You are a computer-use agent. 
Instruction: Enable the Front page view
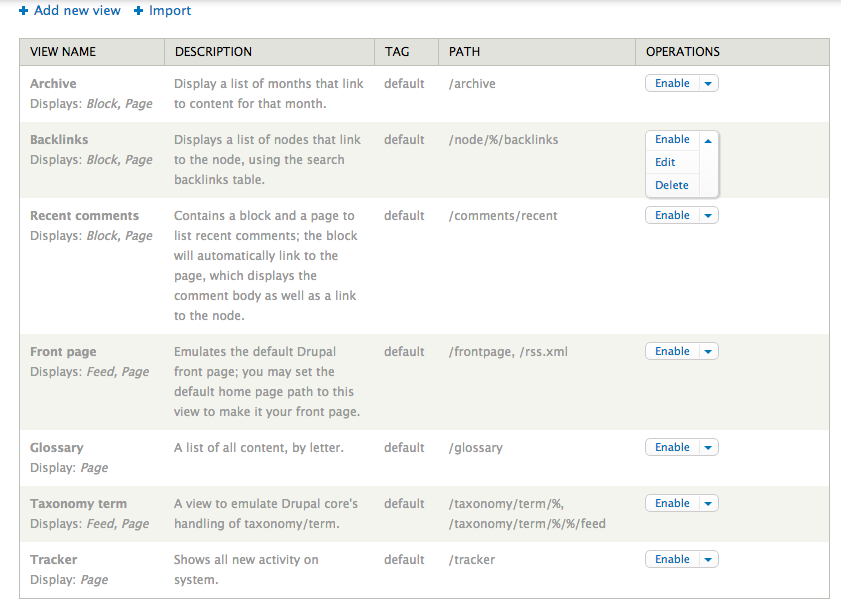point(672,352)
